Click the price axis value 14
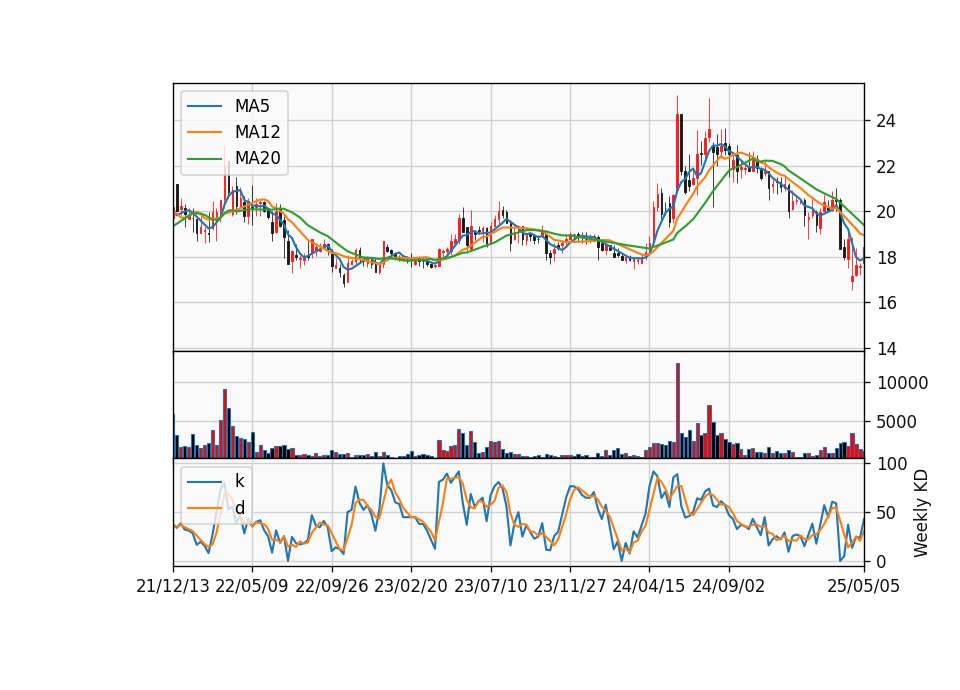Viewport: 960px width, 690px height. [885, 349]
